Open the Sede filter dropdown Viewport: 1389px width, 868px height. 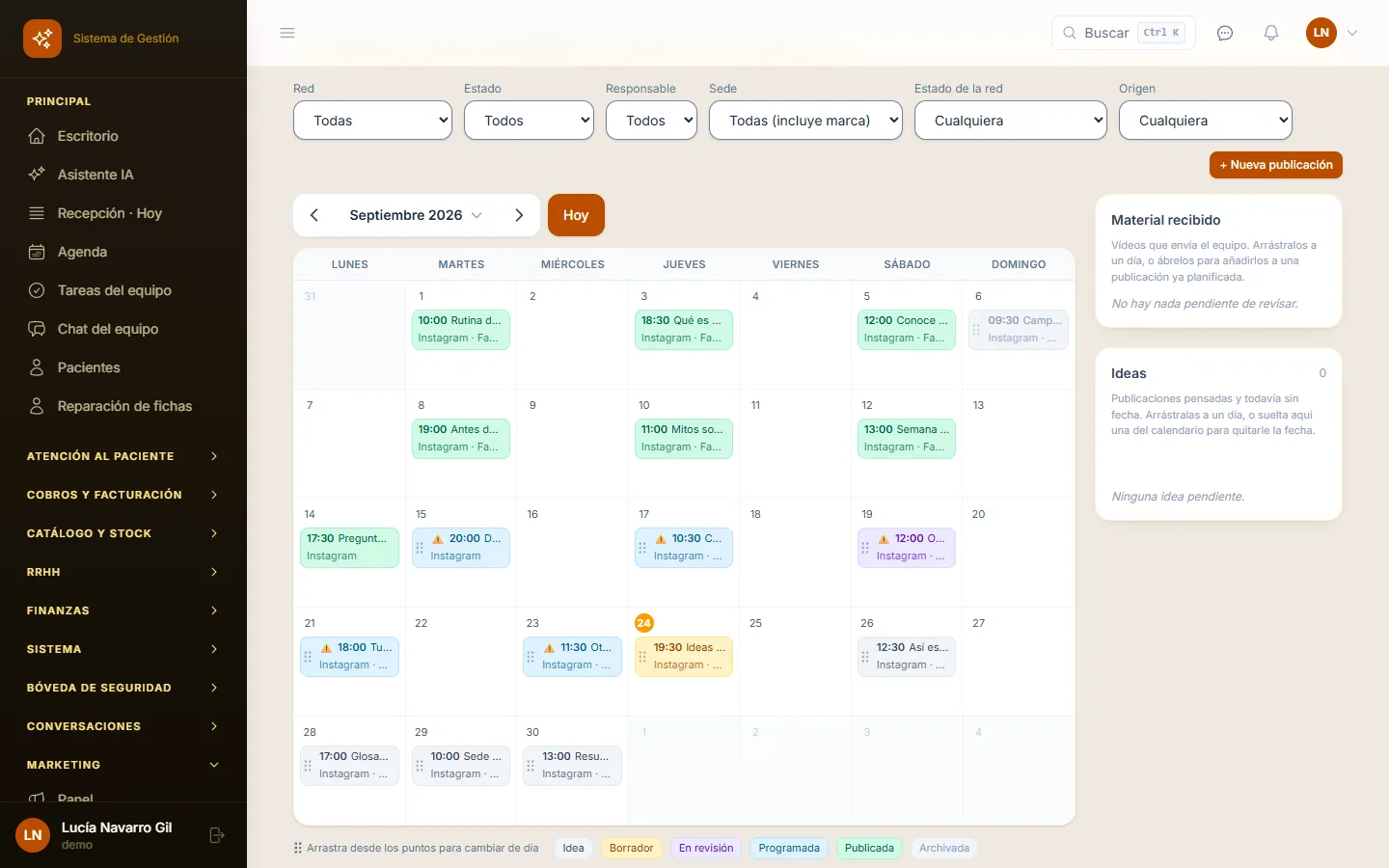pyautogui.click(x=805, y=121)
